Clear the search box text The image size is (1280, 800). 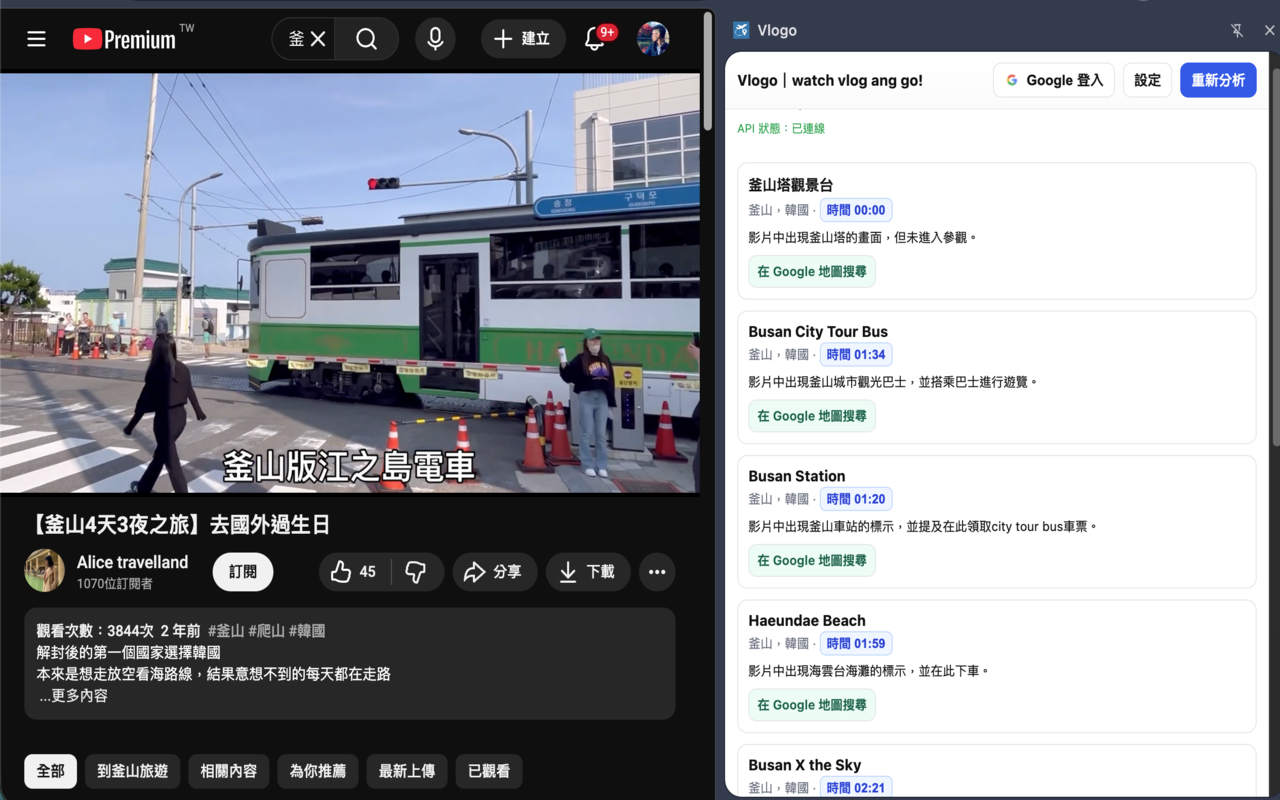coord(318,39)
